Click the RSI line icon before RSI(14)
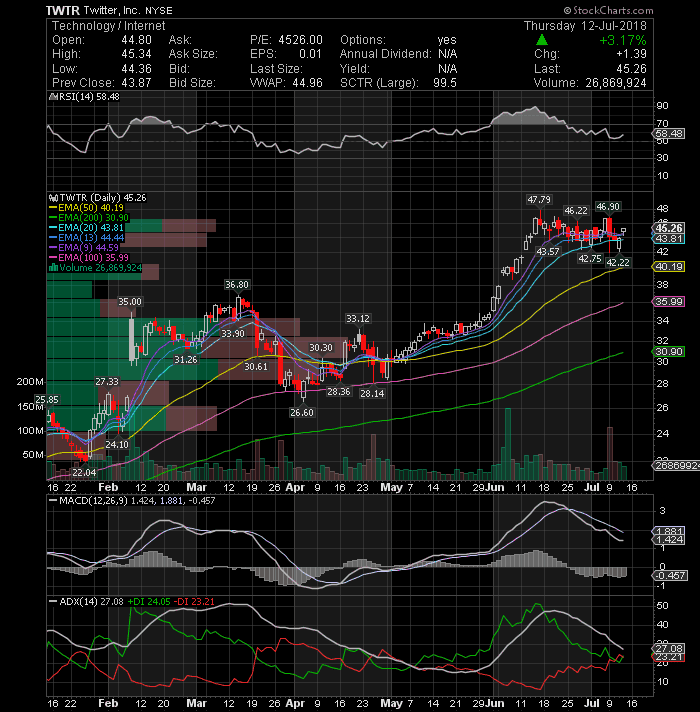The image size is (700, 712). coord(52,97)
